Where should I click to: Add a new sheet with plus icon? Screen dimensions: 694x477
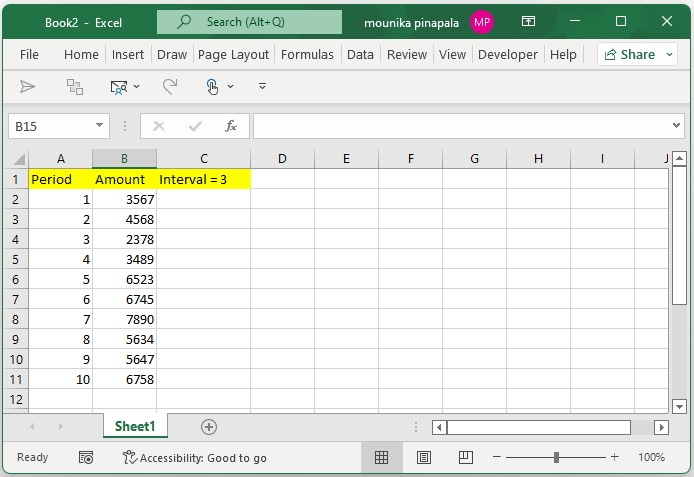[209, 427]
